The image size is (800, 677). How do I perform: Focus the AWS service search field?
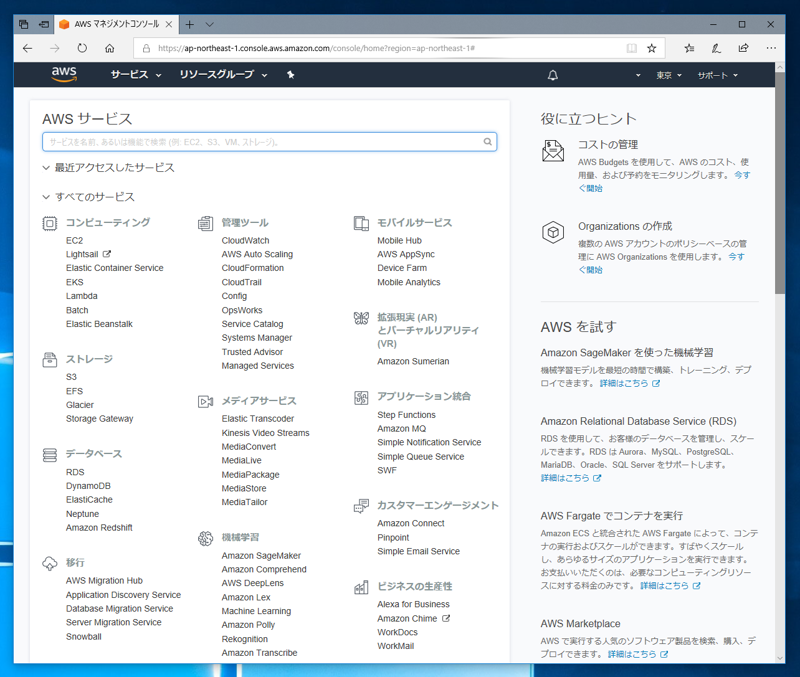269,142
